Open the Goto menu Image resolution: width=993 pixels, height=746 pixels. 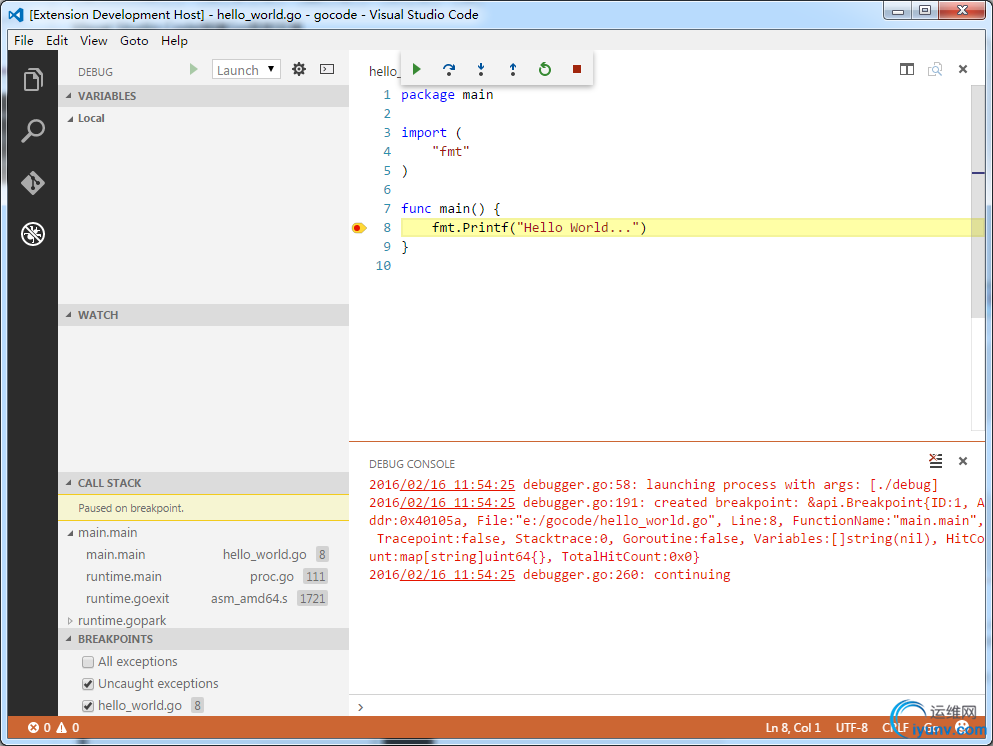(134, 41)
